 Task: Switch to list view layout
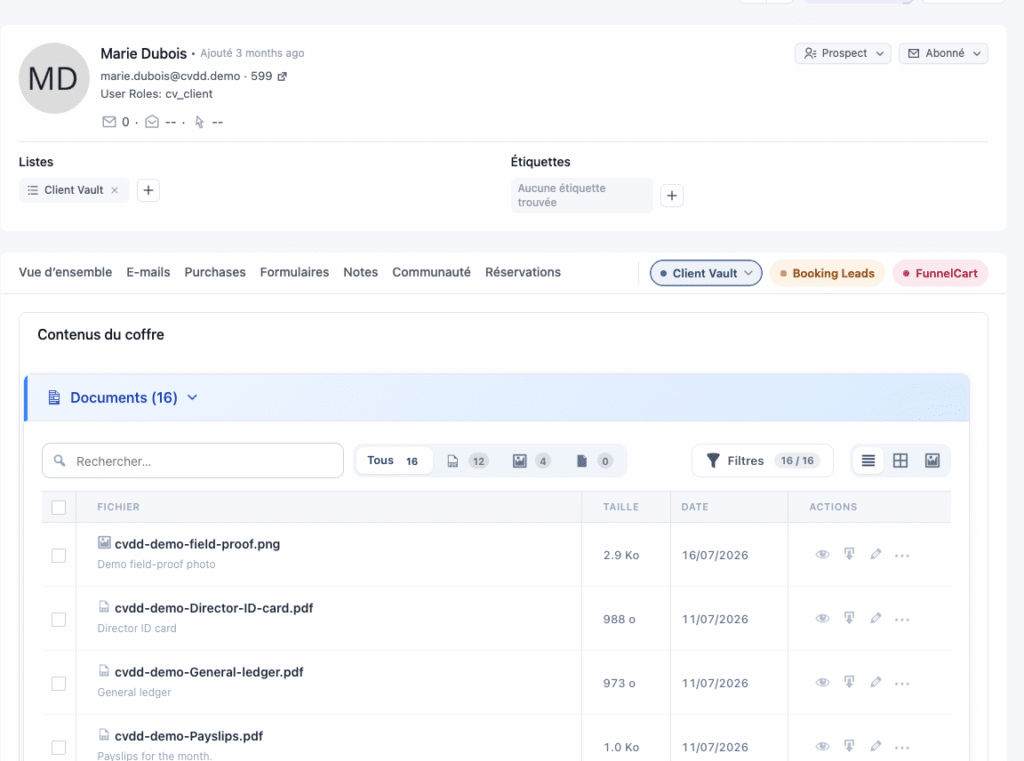(x=868, y=461)
